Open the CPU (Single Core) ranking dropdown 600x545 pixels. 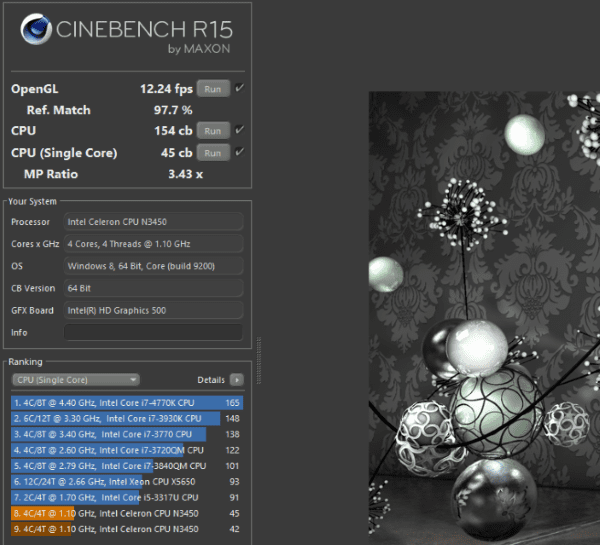(x=76, y=380)
